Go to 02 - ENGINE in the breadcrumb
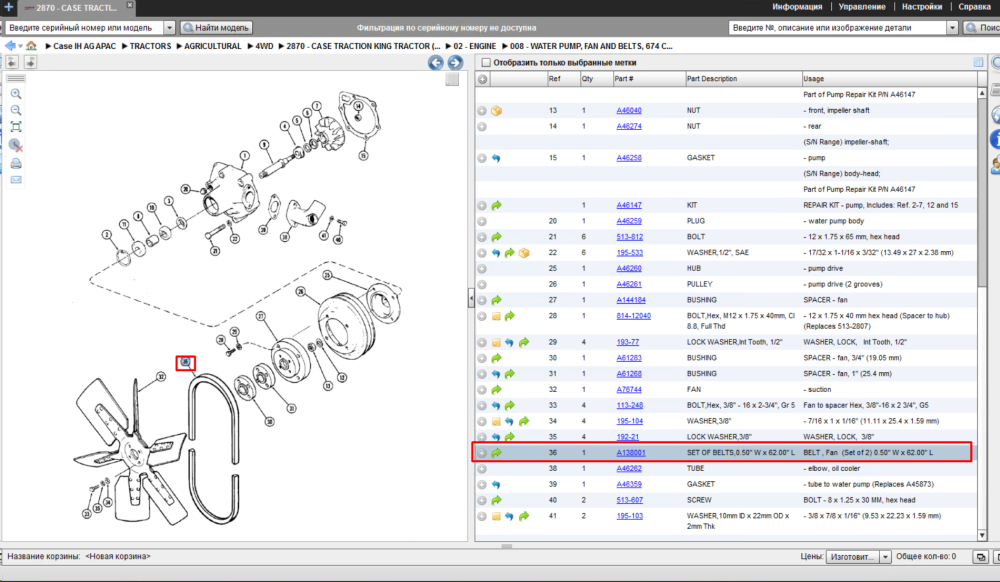 474,47
